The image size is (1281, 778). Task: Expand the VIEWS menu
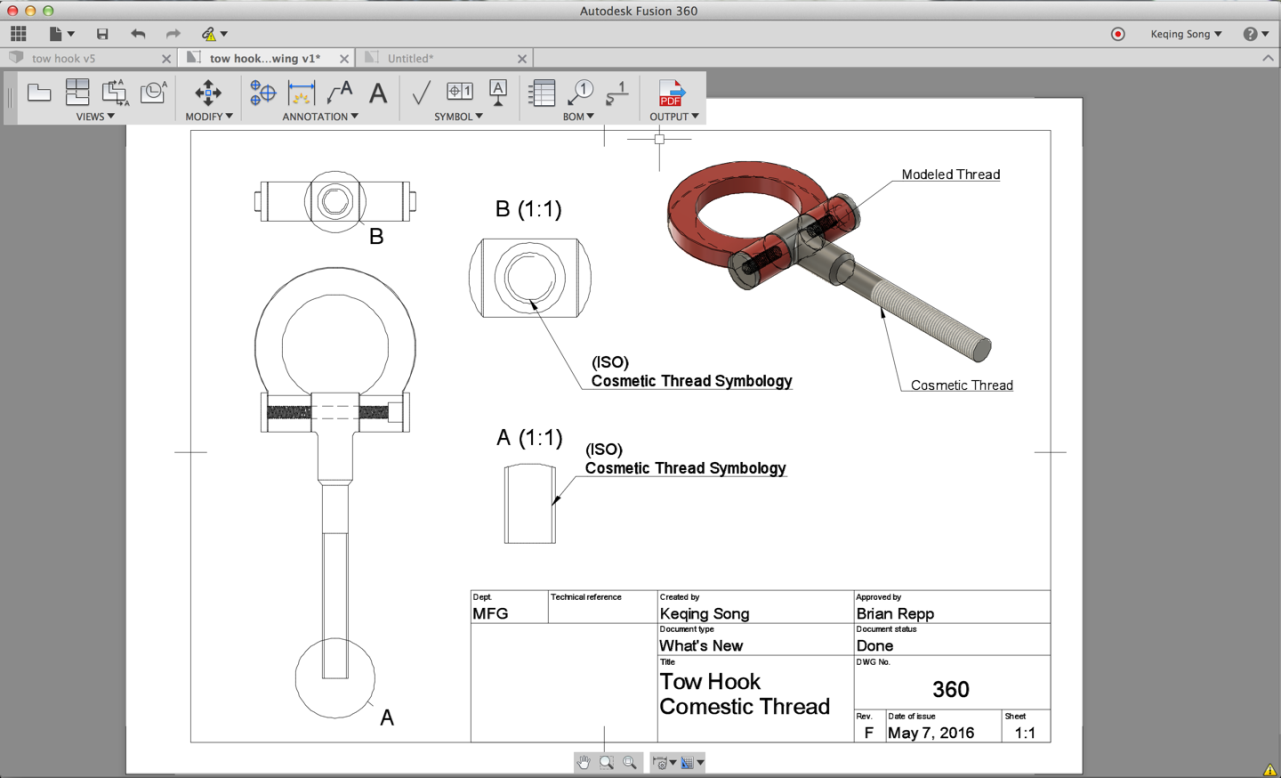(x=95, y=117)
